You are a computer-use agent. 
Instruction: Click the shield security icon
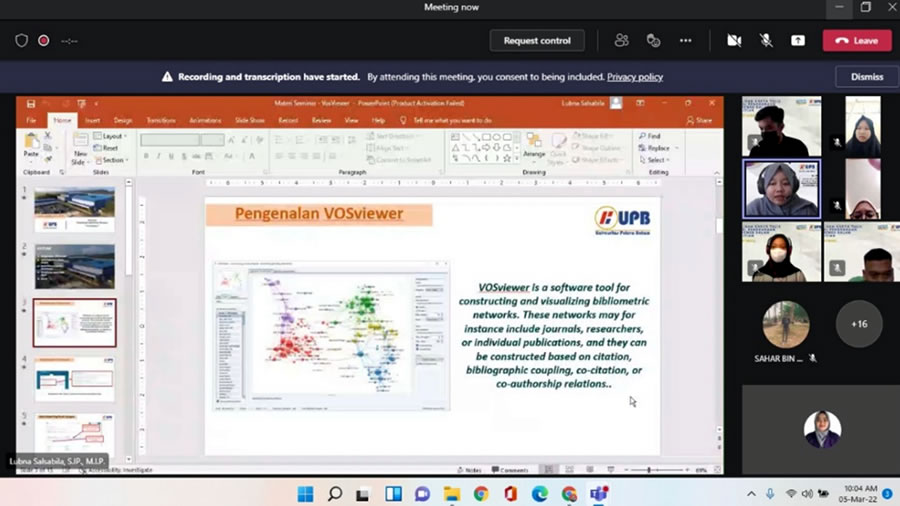coord(22,41)
